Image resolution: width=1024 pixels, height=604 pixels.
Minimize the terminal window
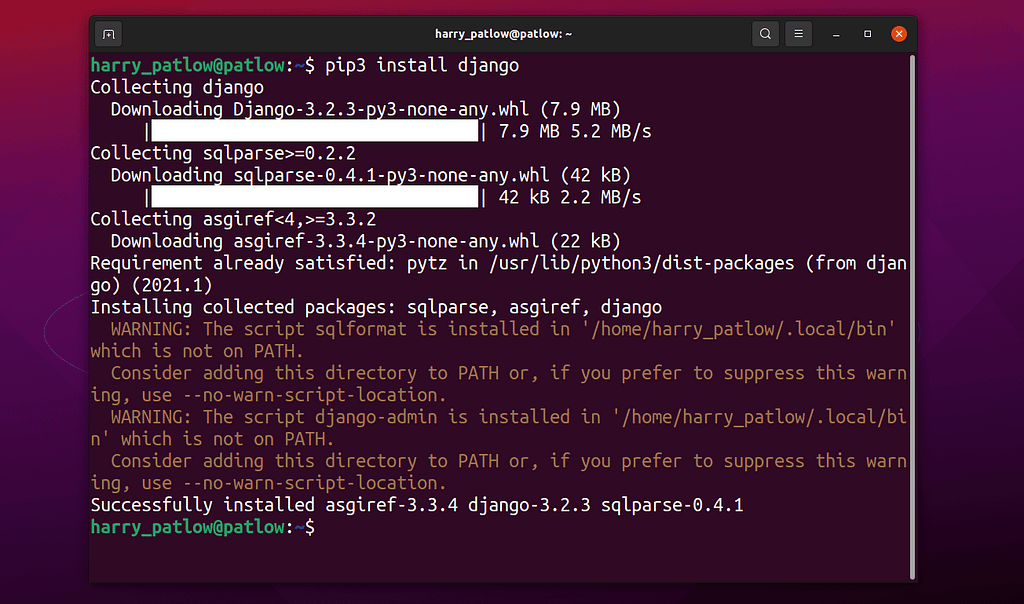click(836, 34)
